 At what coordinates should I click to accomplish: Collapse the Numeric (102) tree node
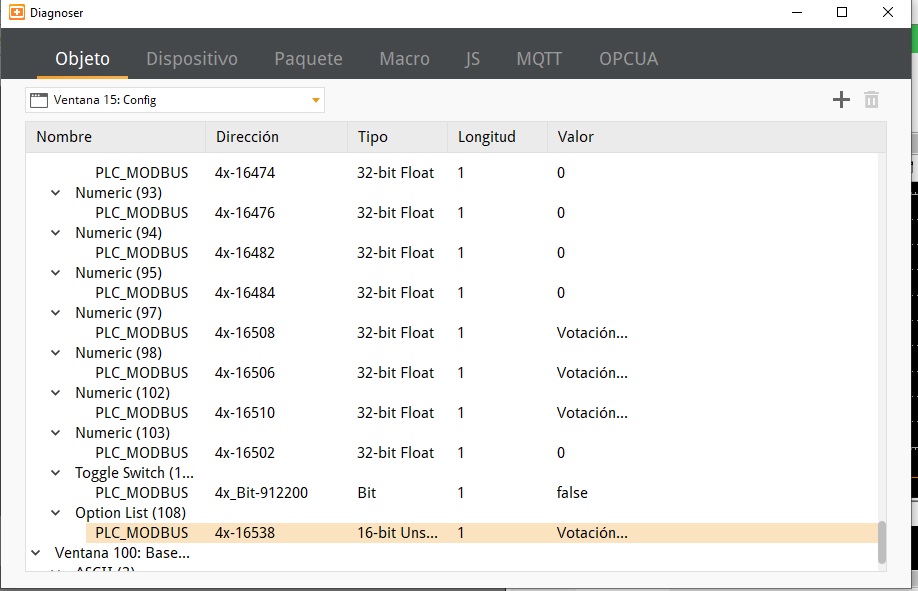pyautogui.click(x=56, y=392)
